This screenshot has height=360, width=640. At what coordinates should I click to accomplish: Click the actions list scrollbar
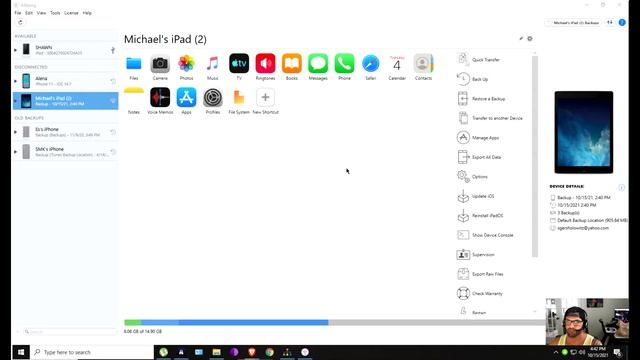(x=535, y=156)
